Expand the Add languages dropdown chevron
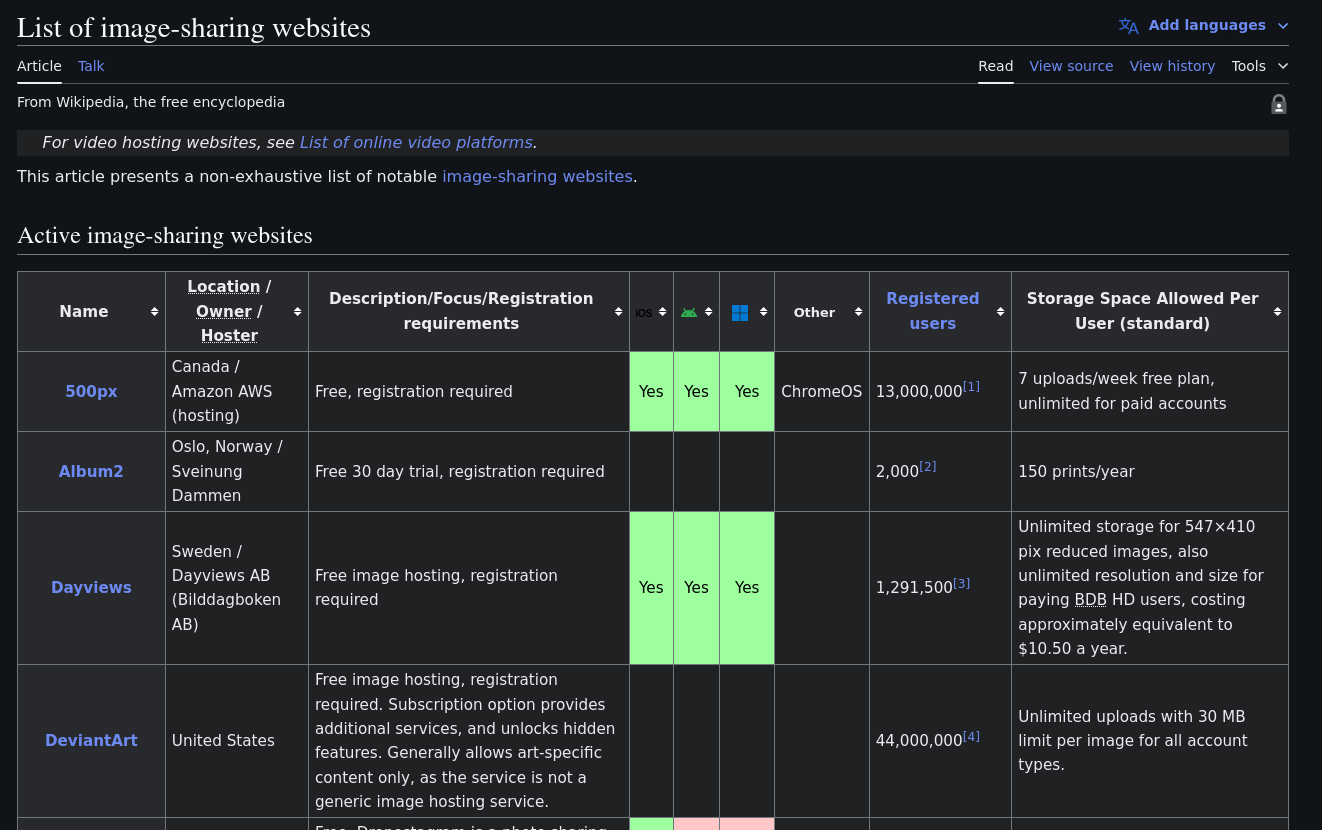The width and height of the screenshot is (1322, 830). 1283,26
